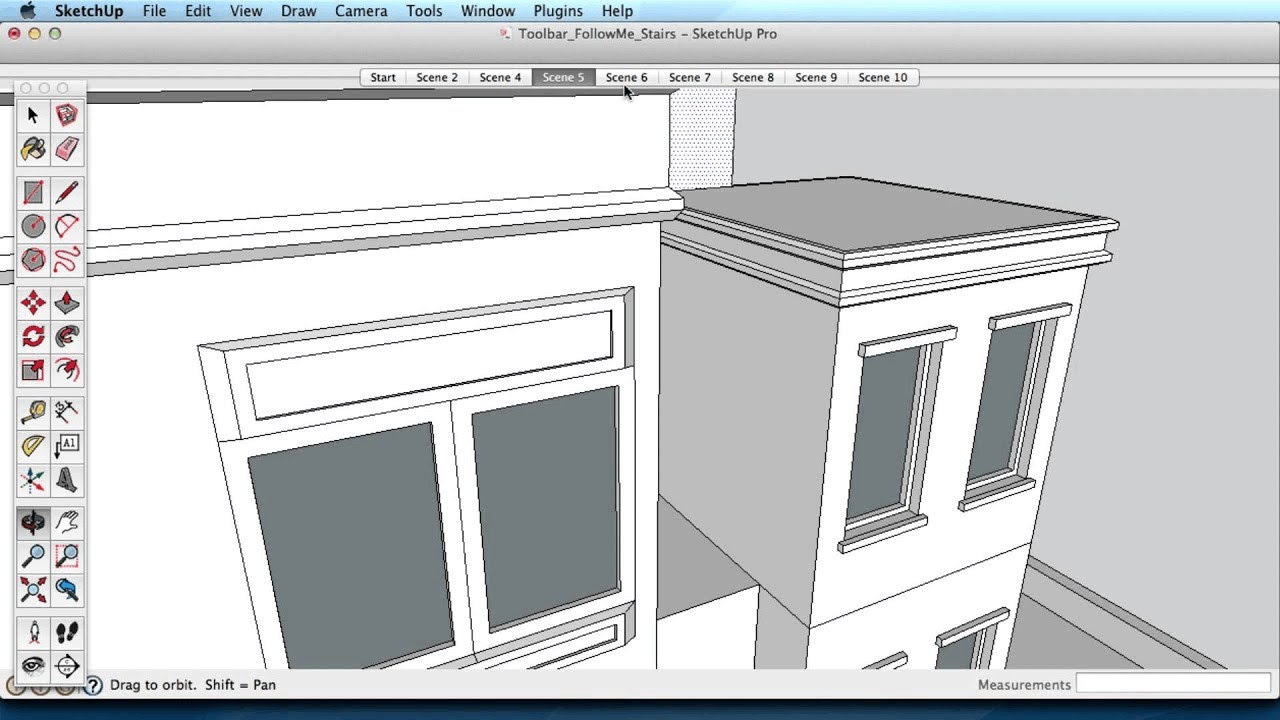Select the Circle tool
Image resolution: width=1280 pixels, height=720 pixels.
coord(33,226)
